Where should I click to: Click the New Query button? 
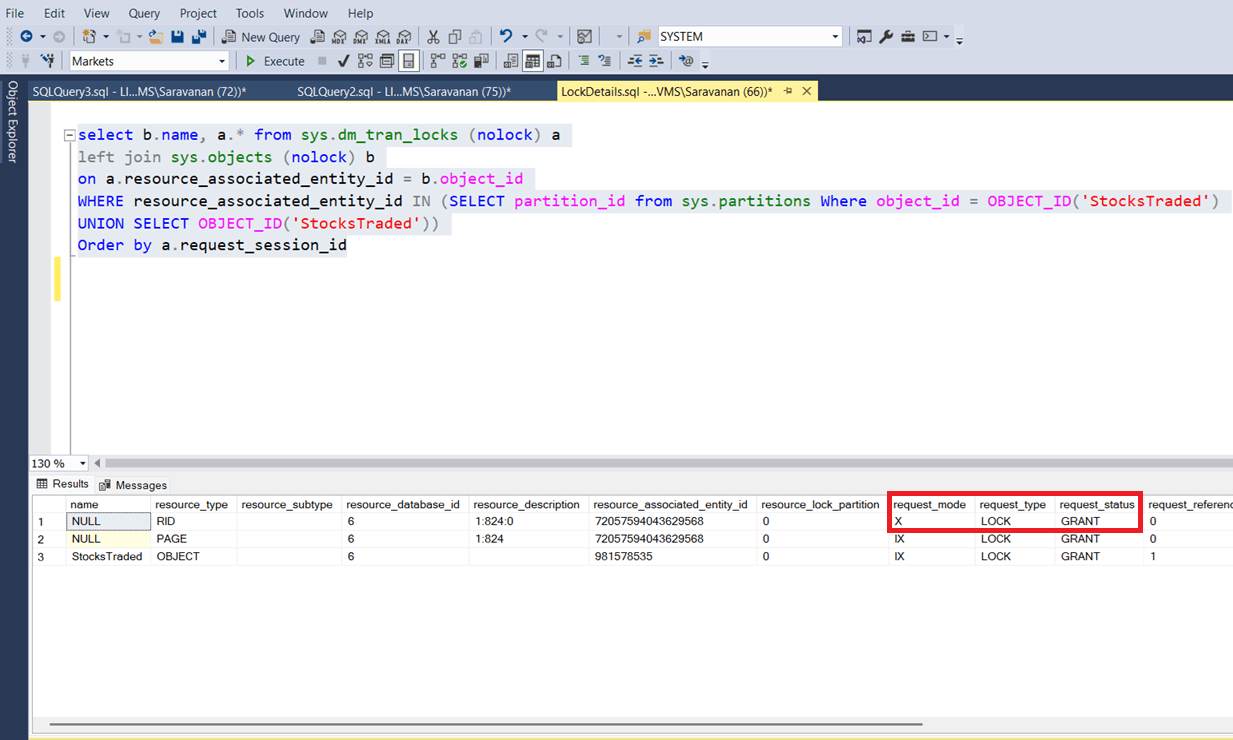click(x=261, y=37)
